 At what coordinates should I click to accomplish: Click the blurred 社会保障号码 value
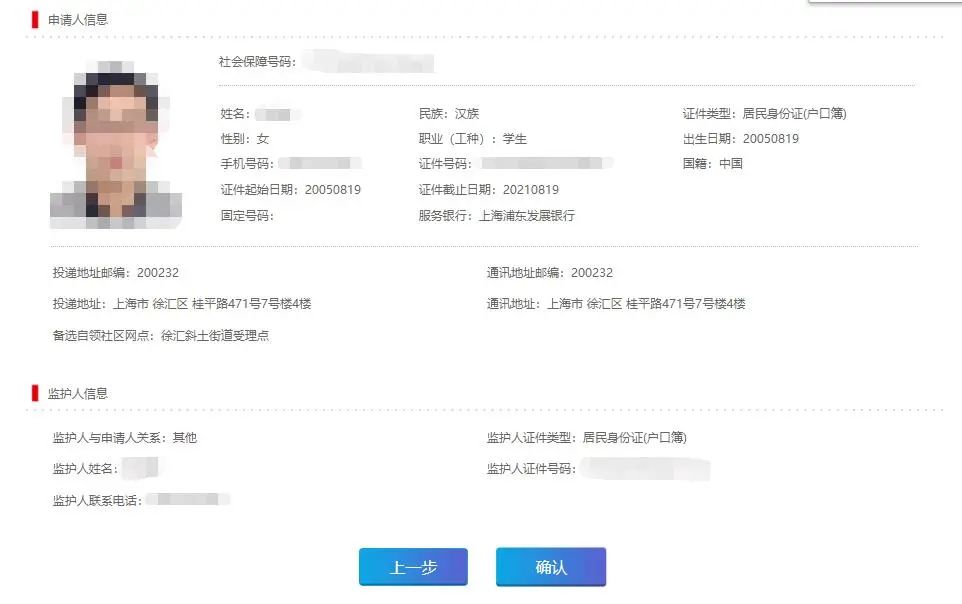pyautogui.click(x=368, y=62)
